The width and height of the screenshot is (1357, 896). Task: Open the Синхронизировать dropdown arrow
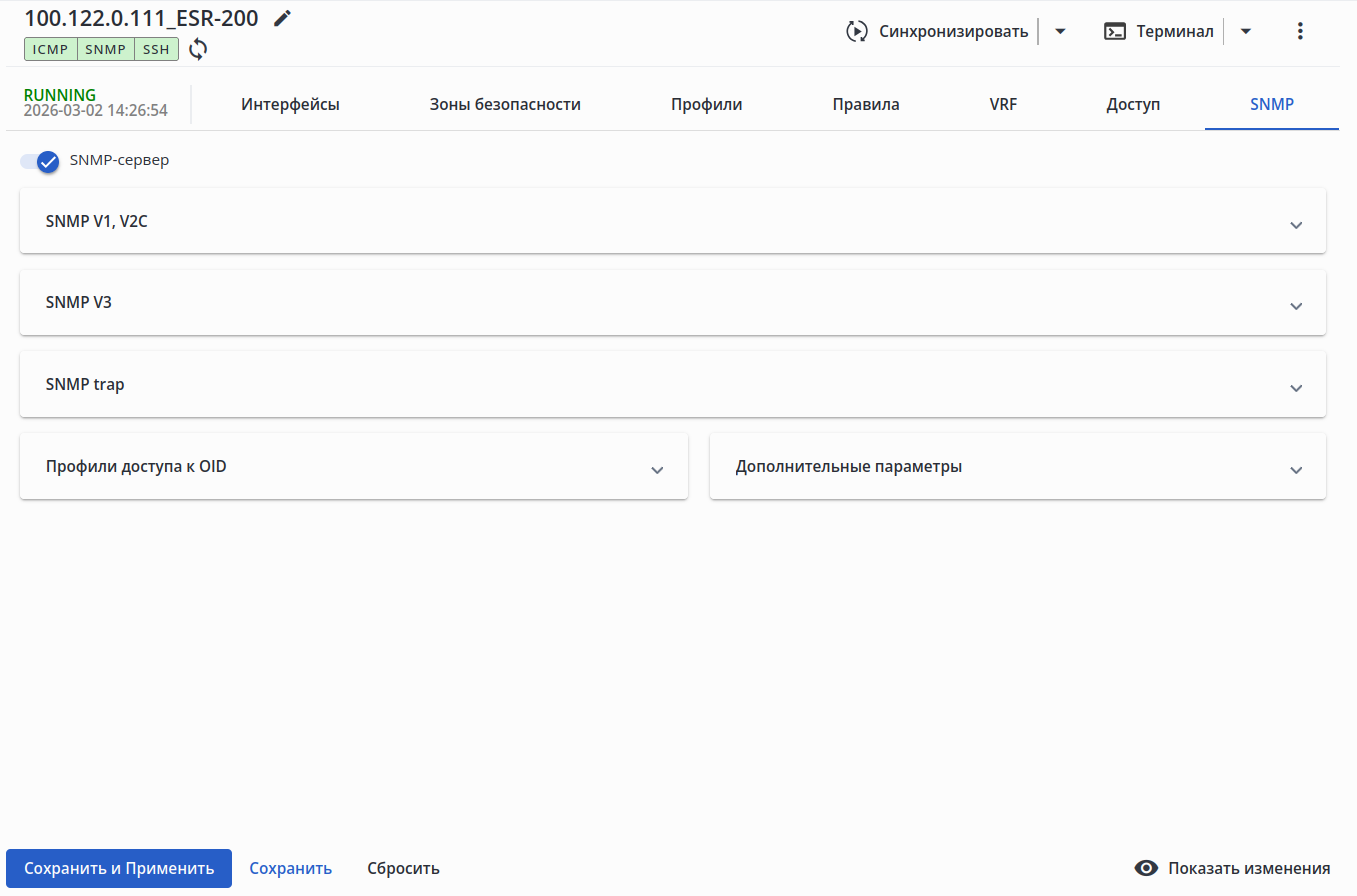pyautogui.click(x=1061, y=31)
